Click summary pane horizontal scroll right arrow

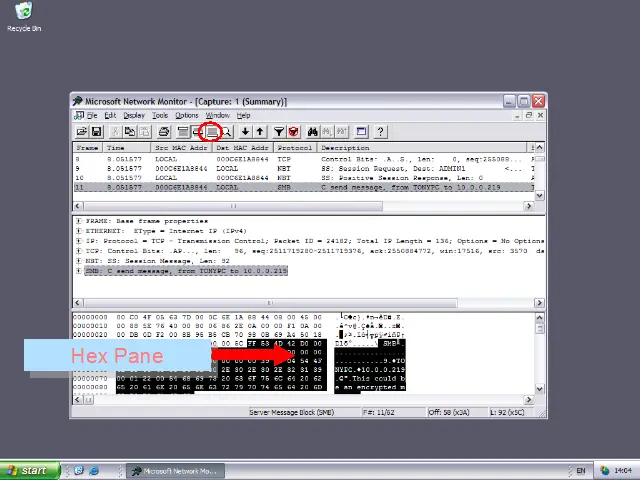tap(529, 206)
